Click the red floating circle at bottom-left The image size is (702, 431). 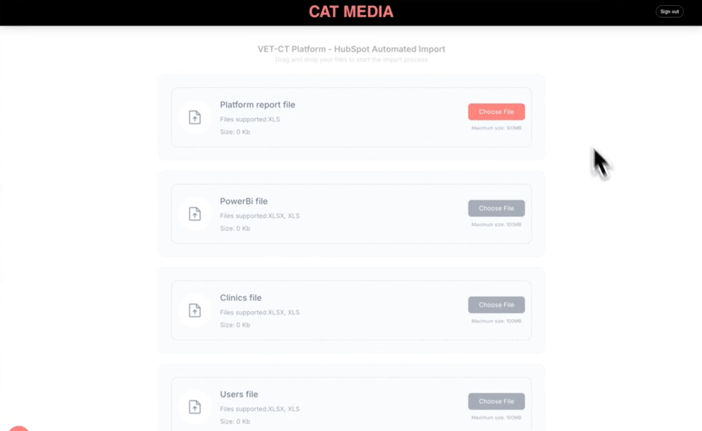tap(18, 427)
